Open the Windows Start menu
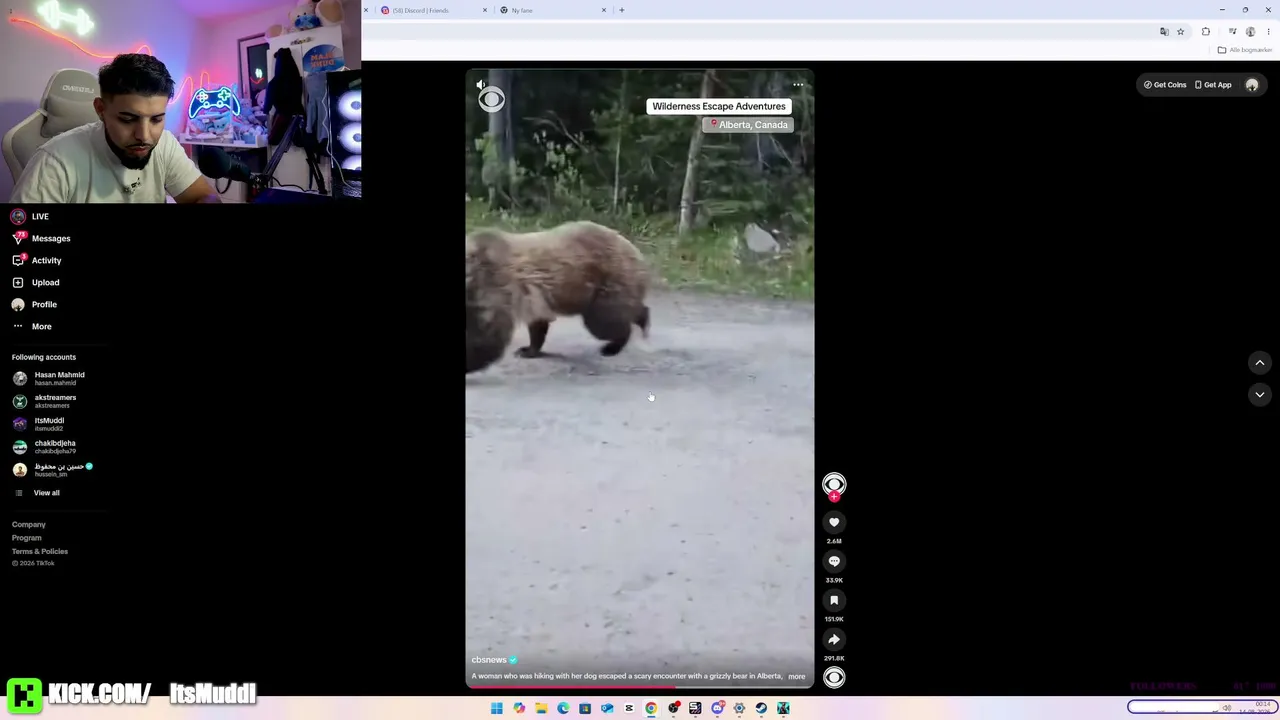This screenshot has width=1280, height=720. tap(497, 708)
